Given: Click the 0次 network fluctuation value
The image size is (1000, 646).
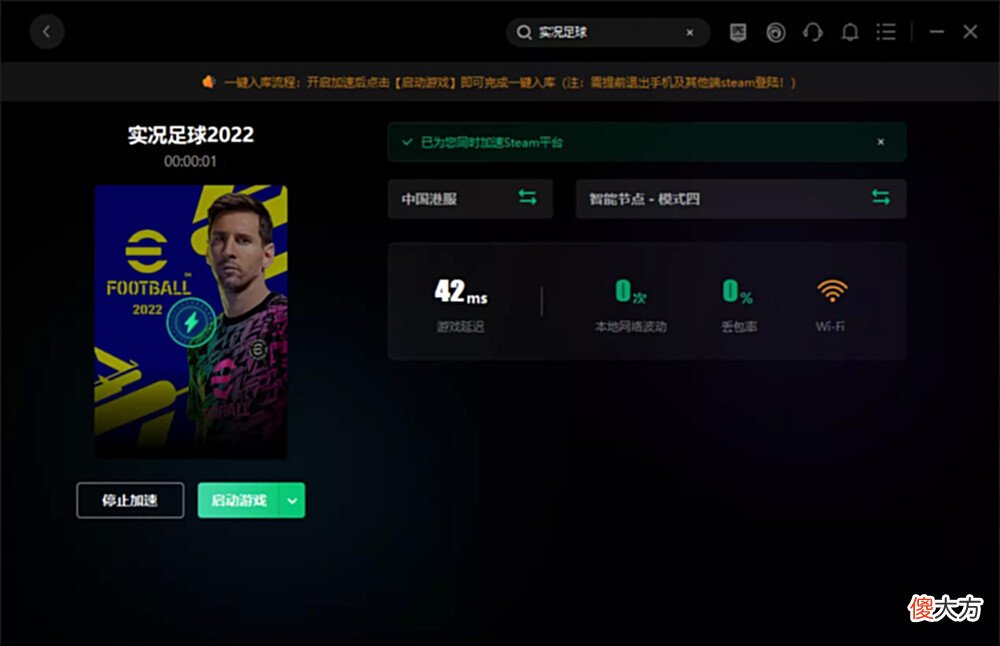Looking at the screenshot, I should point(631,291).
